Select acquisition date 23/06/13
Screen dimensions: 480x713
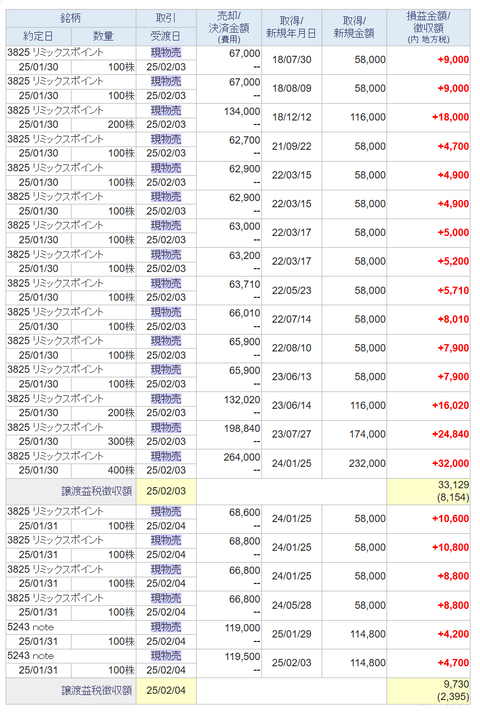(x=291, y=377)
